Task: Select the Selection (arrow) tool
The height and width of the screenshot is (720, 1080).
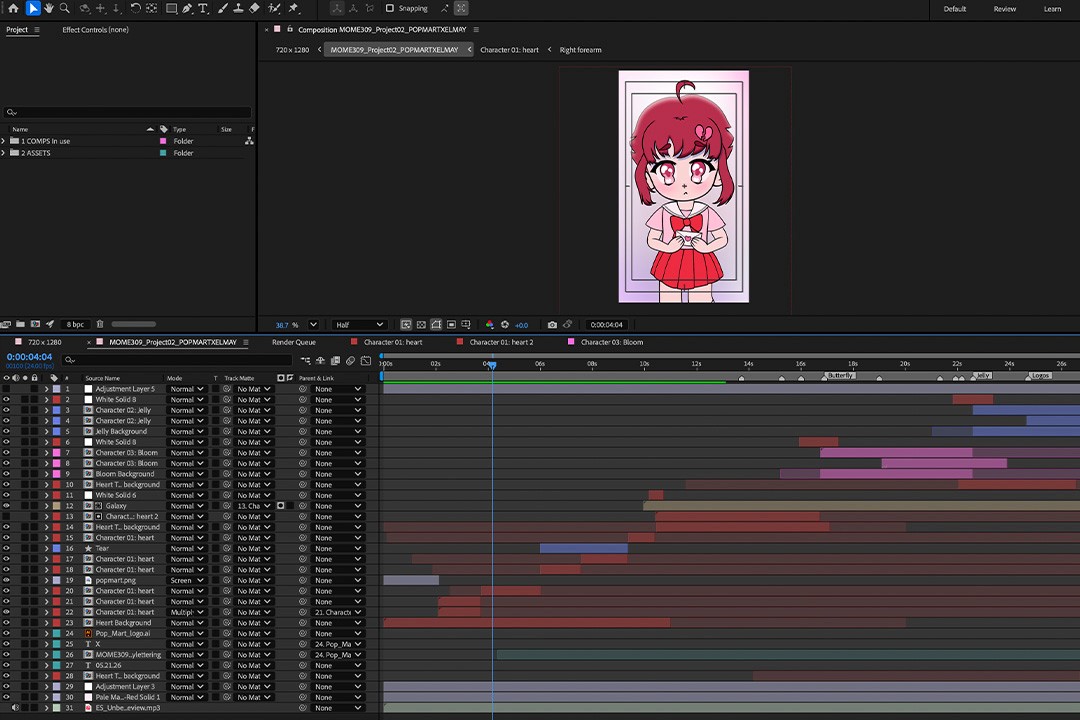Action: click(32, 8)
